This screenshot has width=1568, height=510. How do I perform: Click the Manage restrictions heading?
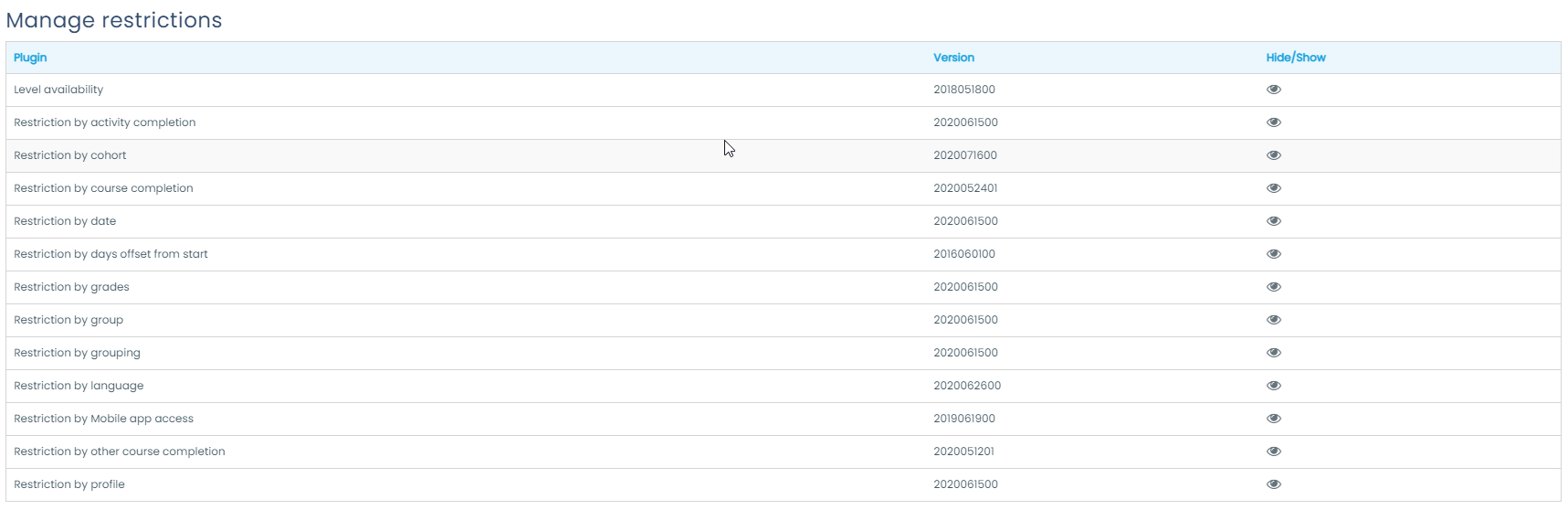coord(114,20)
